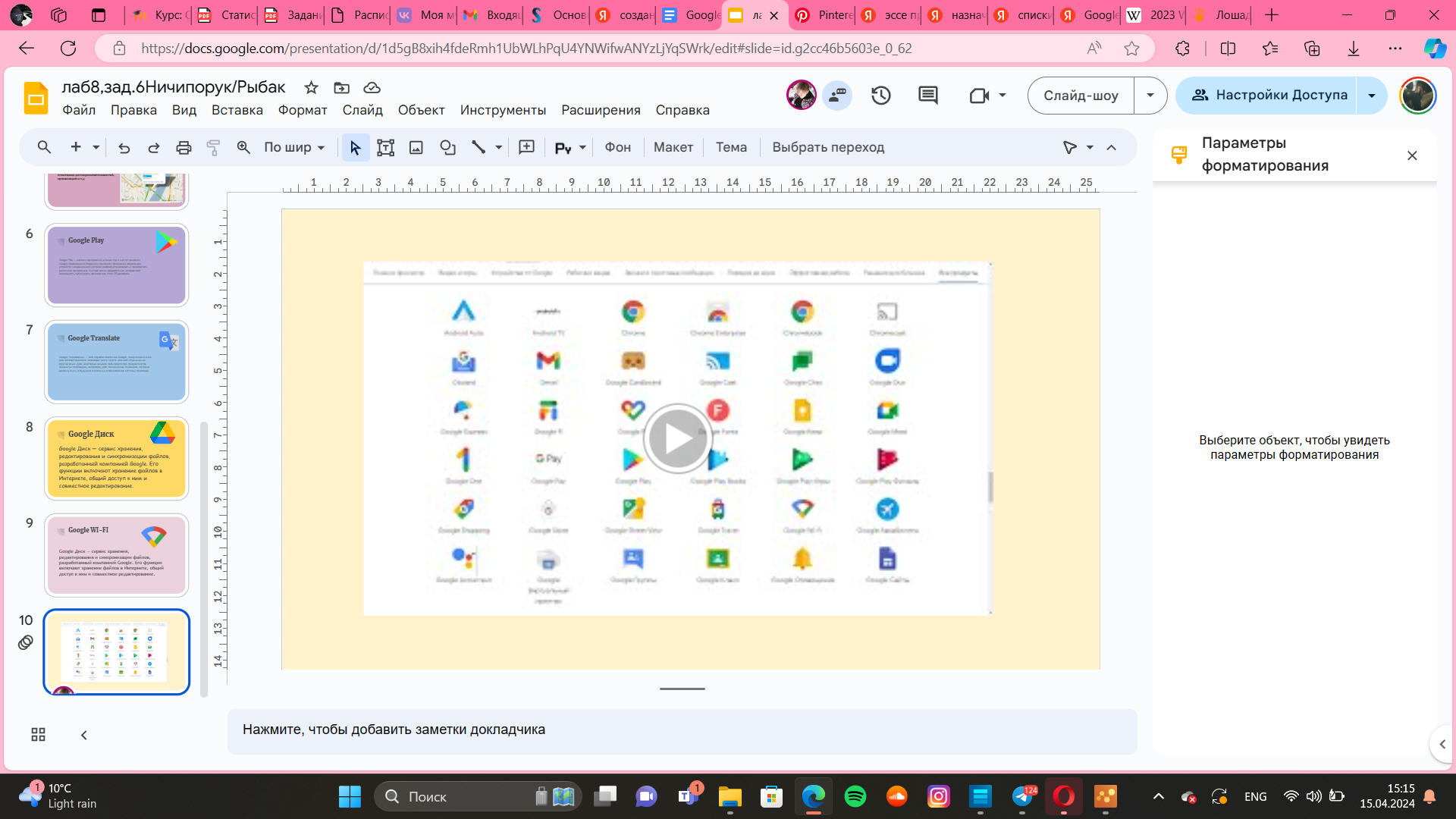The height and width of the screenshot is (819, 1456).
Task: Open Spotify from the taskbar
Action: [x=855, y=796]
